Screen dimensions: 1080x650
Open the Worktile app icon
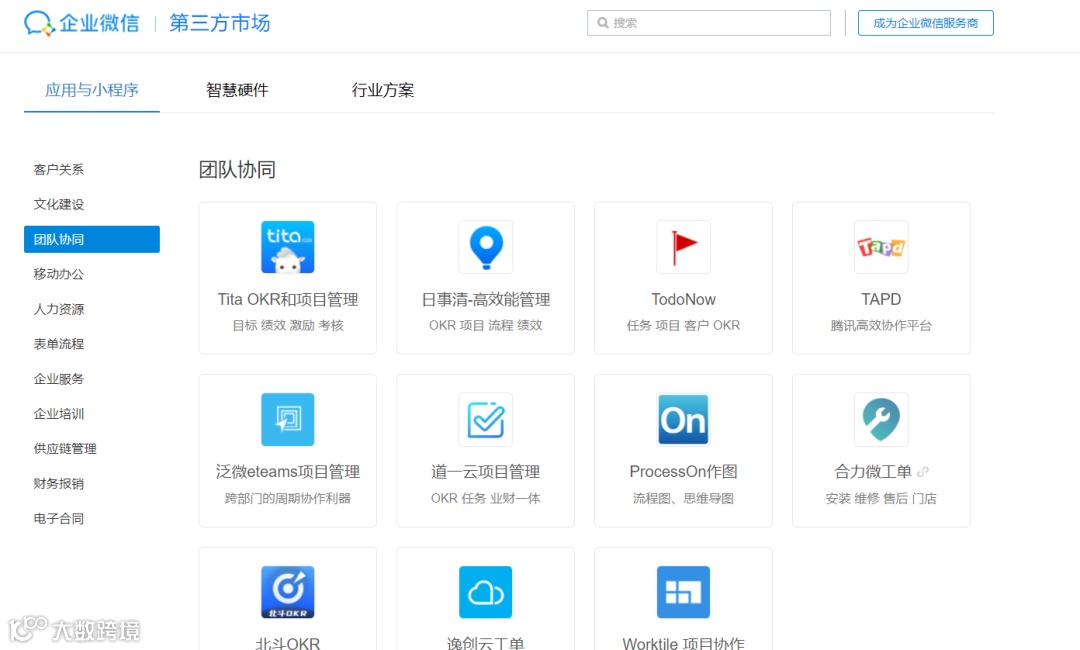tap(683, 592)
